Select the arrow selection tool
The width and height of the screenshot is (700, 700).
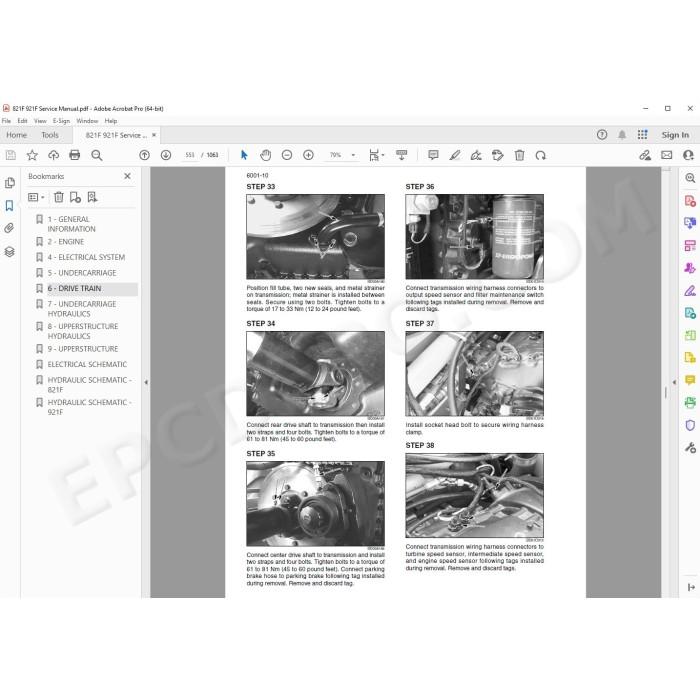click(244, 155)
